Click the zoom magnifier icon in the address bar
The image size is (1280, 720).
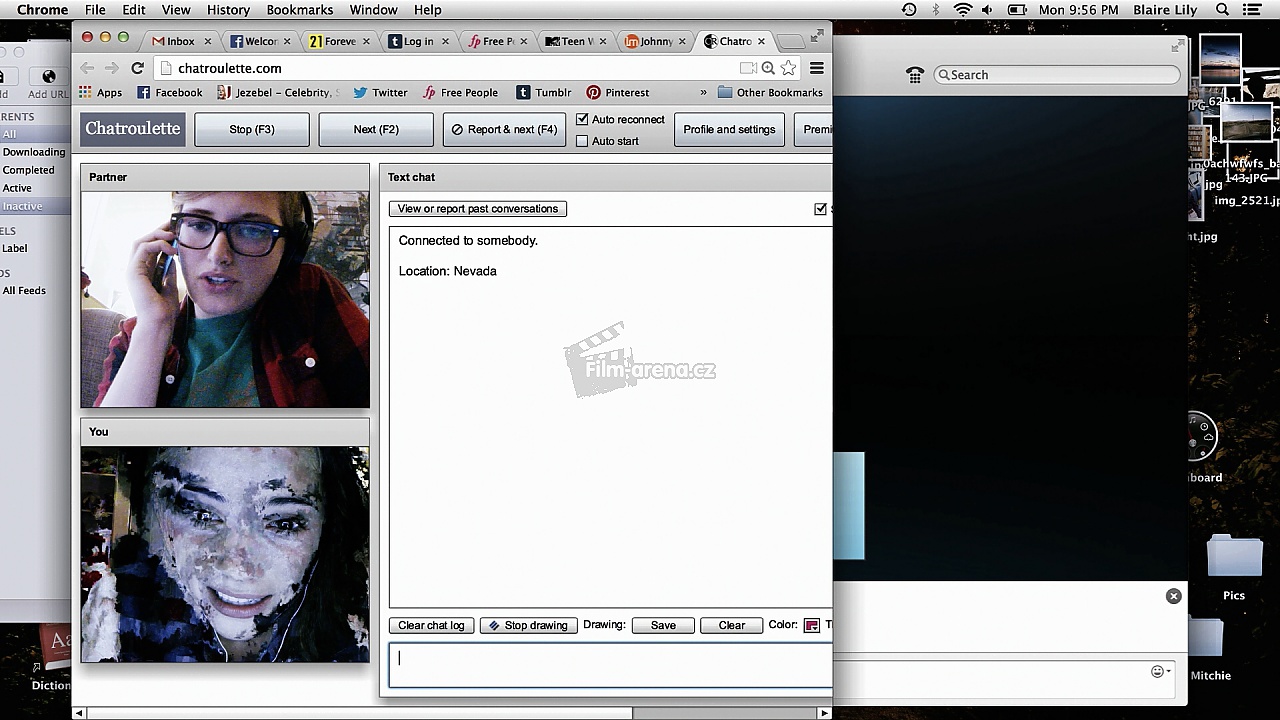coord(768,68)
